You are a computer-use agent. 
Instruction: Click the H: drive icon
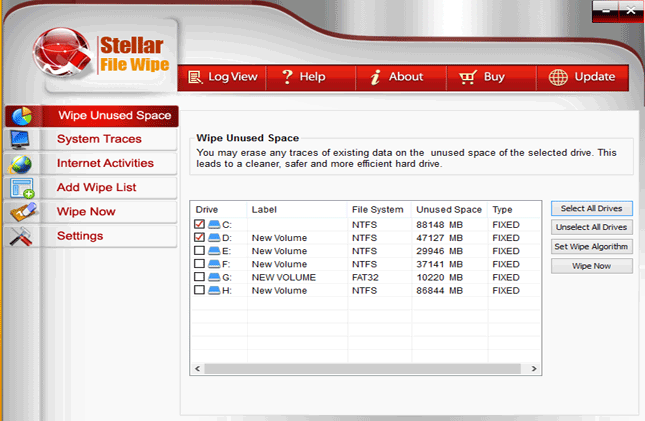tap(214, 290)
